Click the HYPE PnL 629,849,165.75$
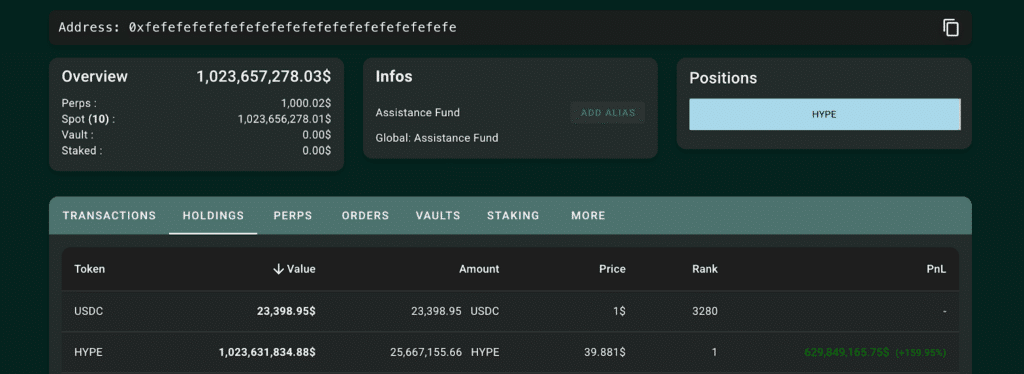This screenshot has height=374, width=1024. 846,352
